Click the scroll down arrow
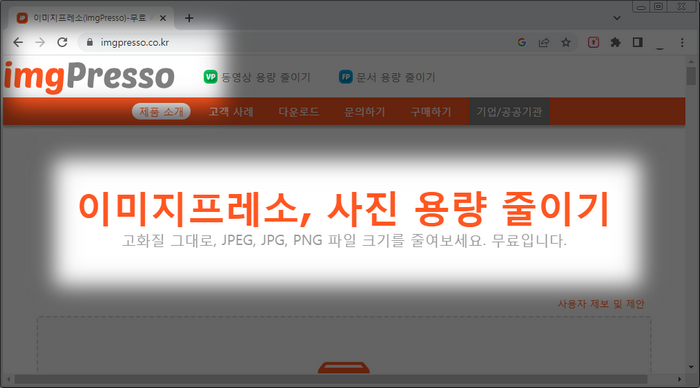 pyautogui.click(x=691, y=367)
